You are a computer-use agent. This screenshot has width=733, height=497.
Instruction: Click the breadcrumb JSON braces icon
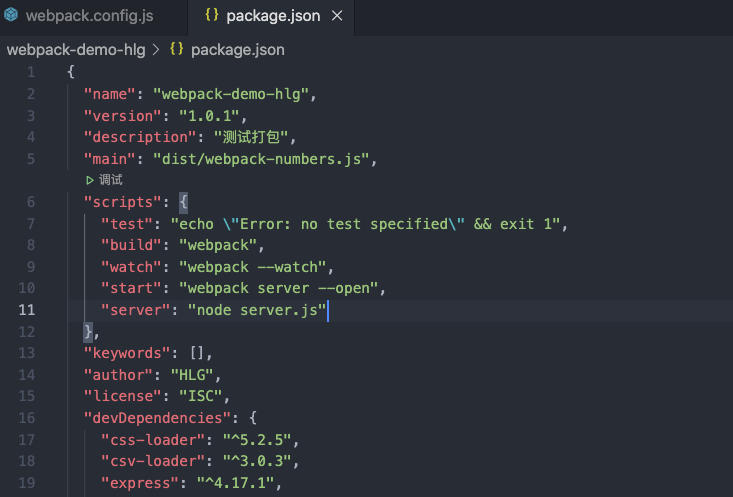point(177,49)
